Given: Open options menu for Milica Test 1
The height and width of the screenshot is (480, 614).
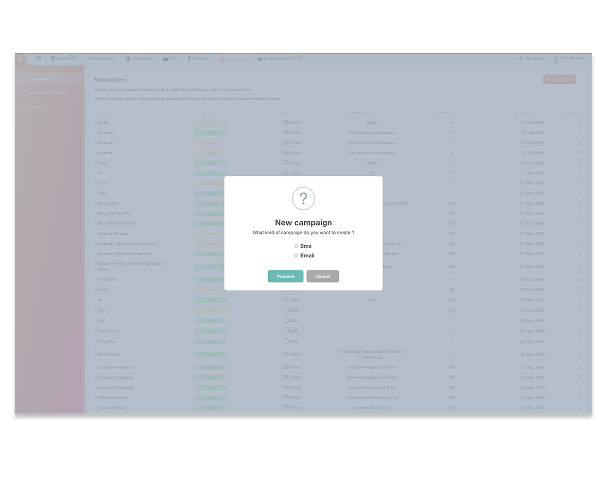Looking at the screenshot, I should [579, 203].
